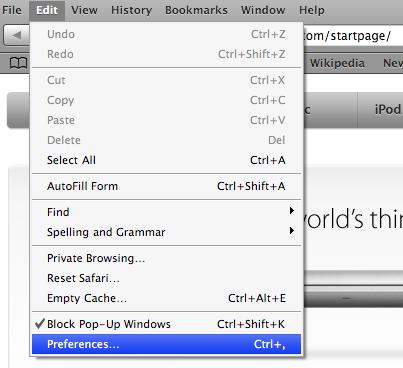Expand the Spelling and Grammar submenu
This screenshot has width=403, height=368.
[166, 232]
